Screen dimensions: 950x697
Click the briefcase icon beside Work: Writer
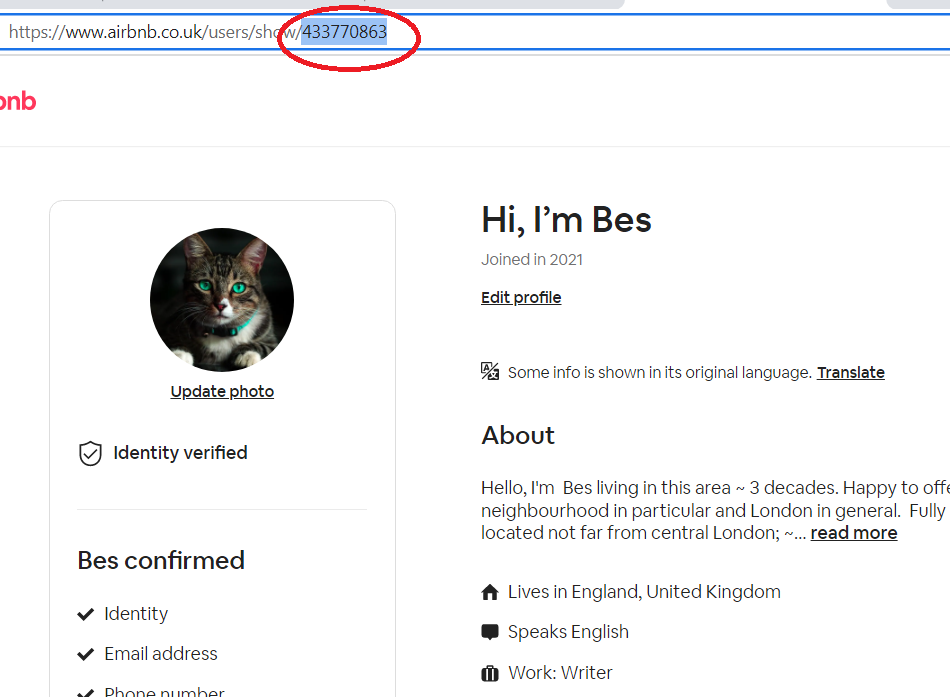[x=489, y=672]
